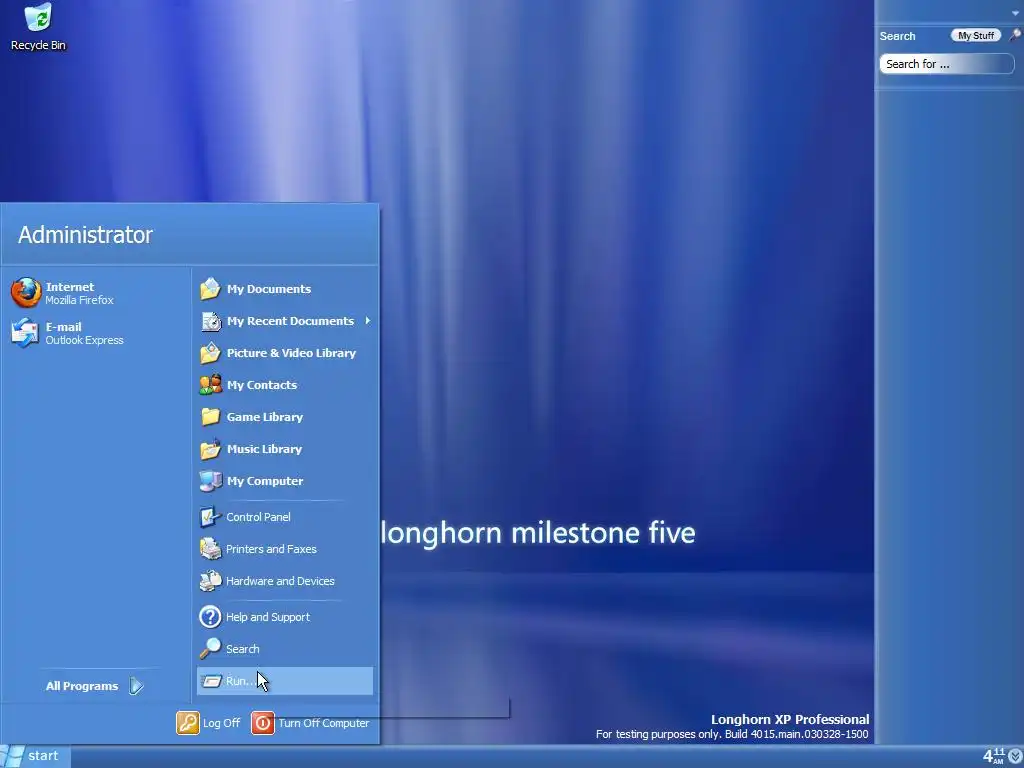Viewport: 1024px width, 768px height.
Task: Select Printers and Faxes label
Action: tap(271, 549)
